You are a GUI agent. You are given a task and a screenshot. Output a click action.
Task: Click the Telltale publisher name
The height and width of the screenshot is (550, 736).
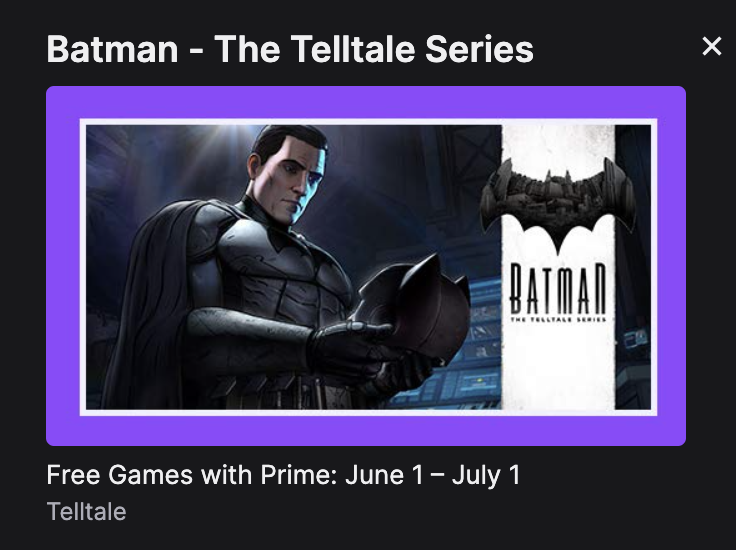click(x=86, y=511)
